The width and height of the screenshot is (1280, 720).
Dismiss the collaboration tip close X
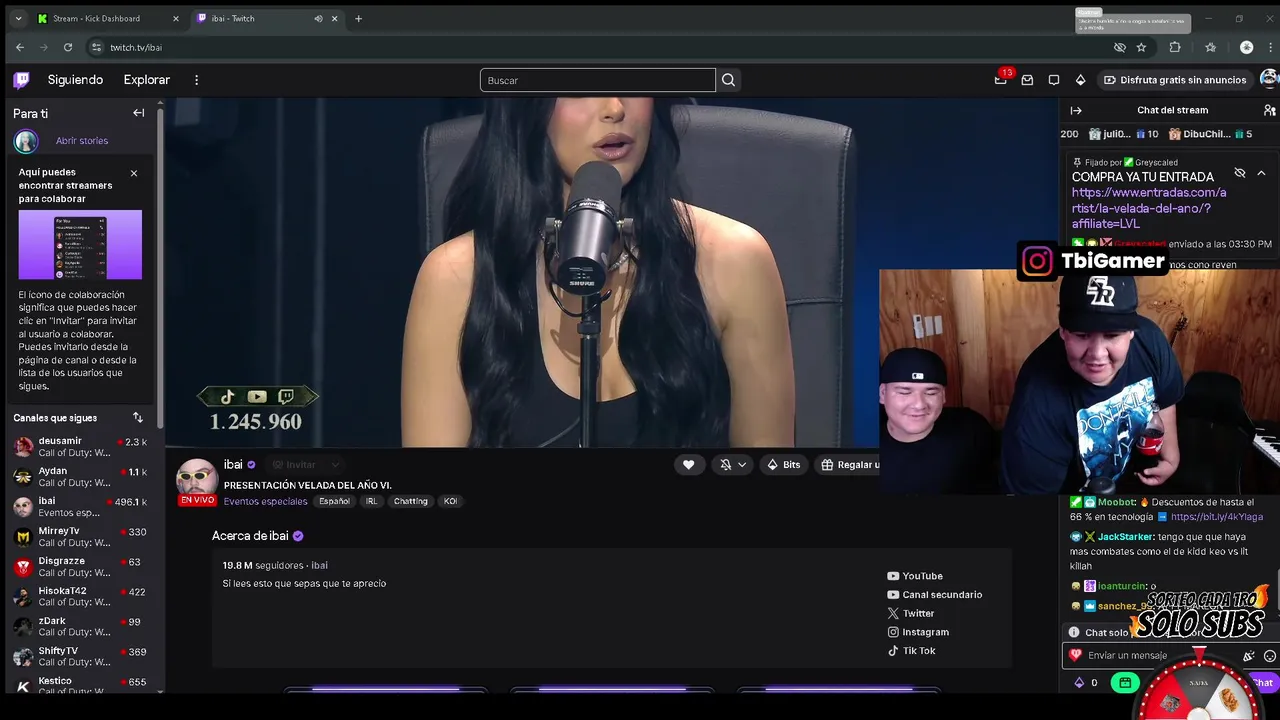(x=134, y=173)
